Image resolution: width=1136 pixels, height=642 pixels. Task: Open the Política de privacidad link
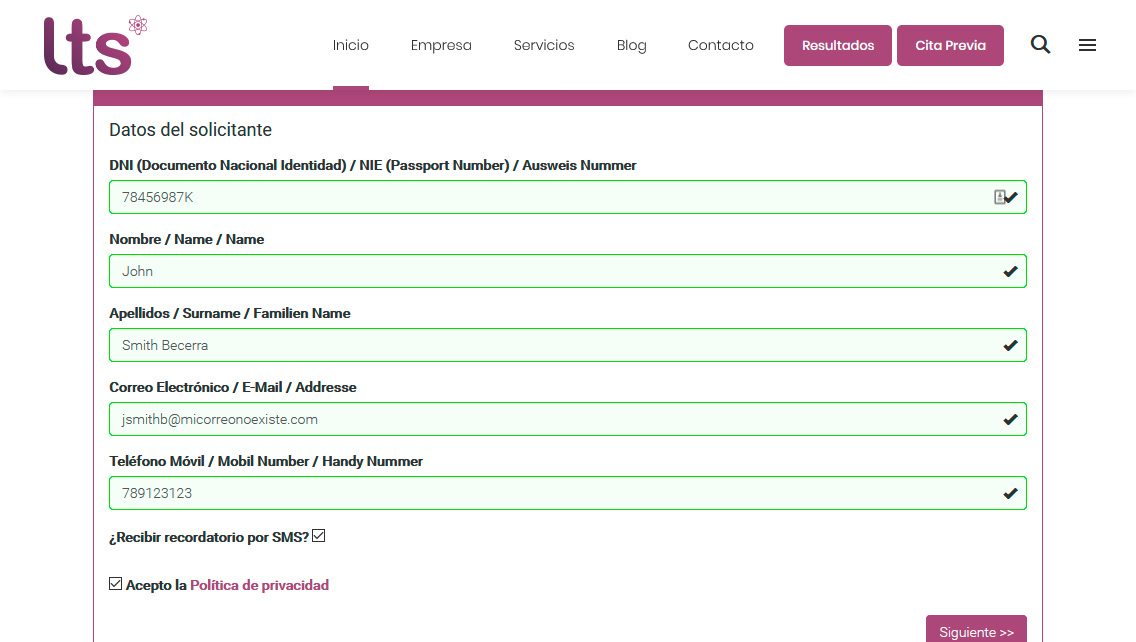click(x=259, y=585)
